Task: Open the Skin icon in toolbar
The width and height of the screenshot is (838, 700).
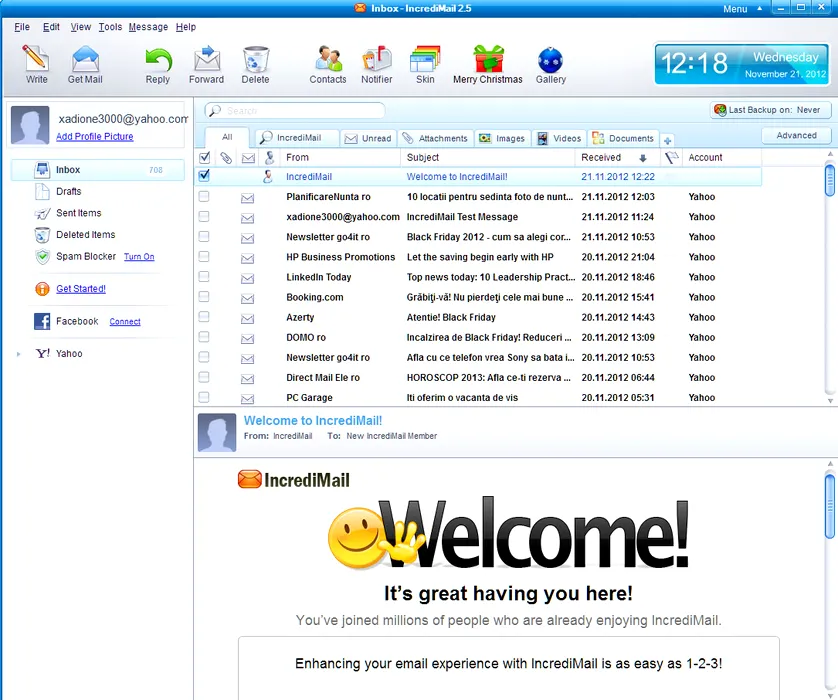Action: pyautogui.click(x=425, y=59)
